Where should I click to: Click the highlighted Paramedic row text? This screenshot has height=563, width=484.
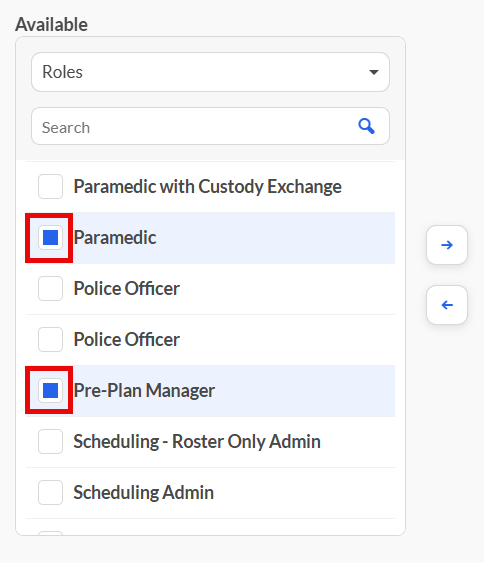(x=115, y=237)
